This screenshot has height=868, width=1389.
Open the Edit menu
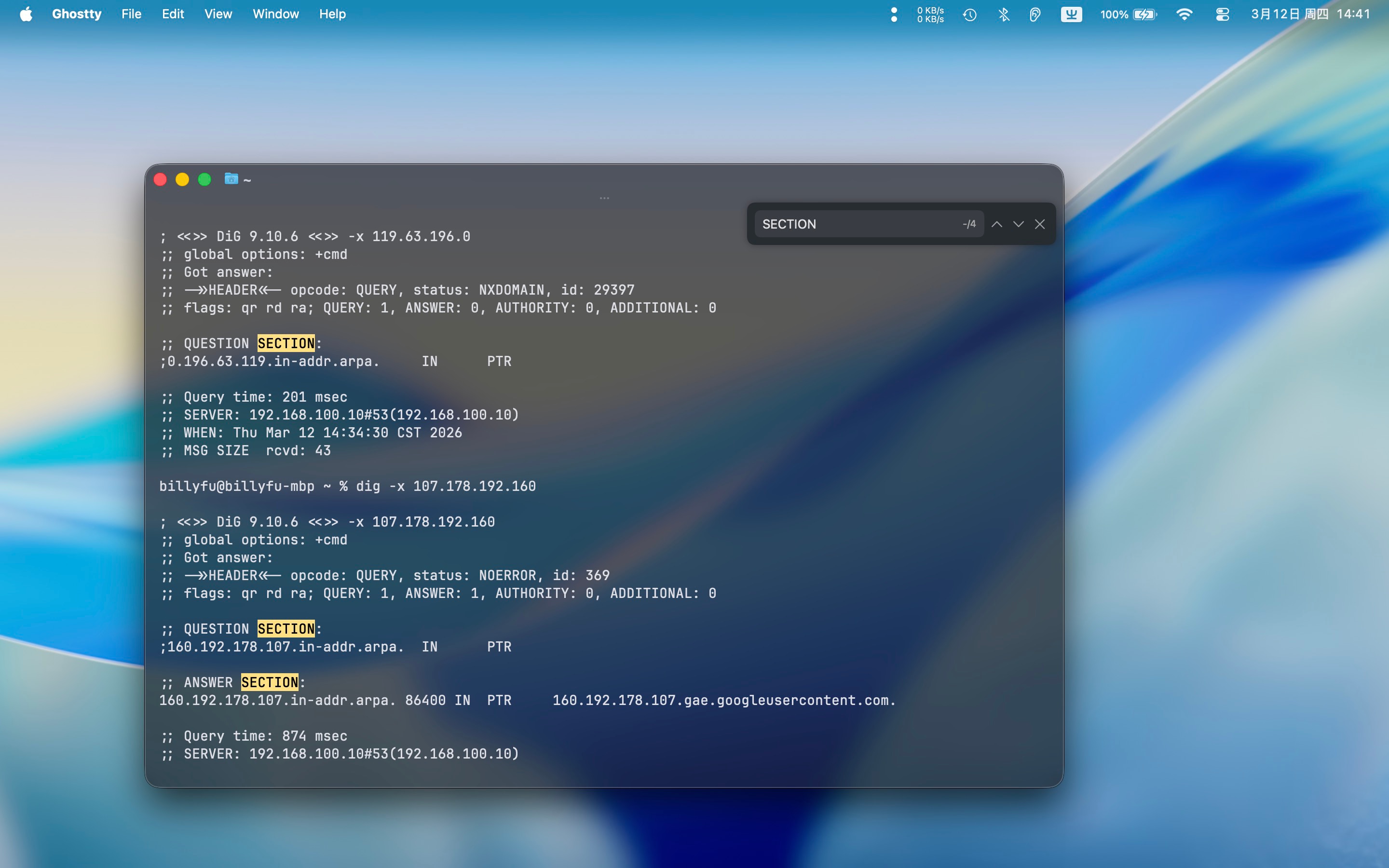point(172,14)
